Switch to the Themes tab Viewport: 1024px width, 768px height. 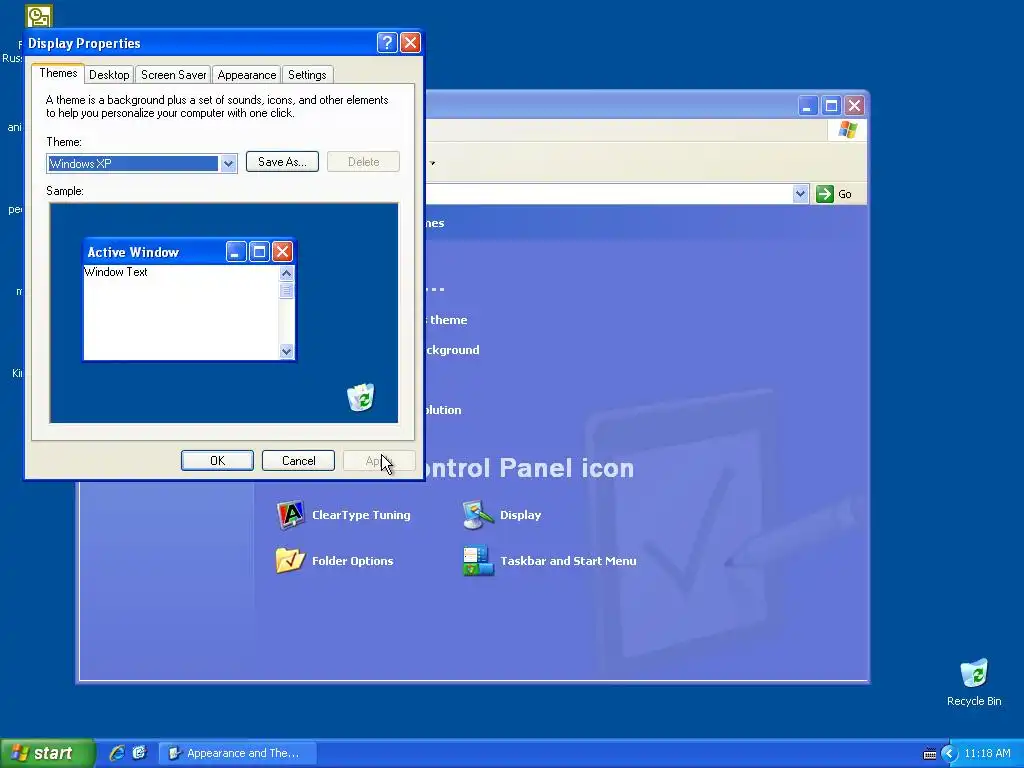[58, 73]
